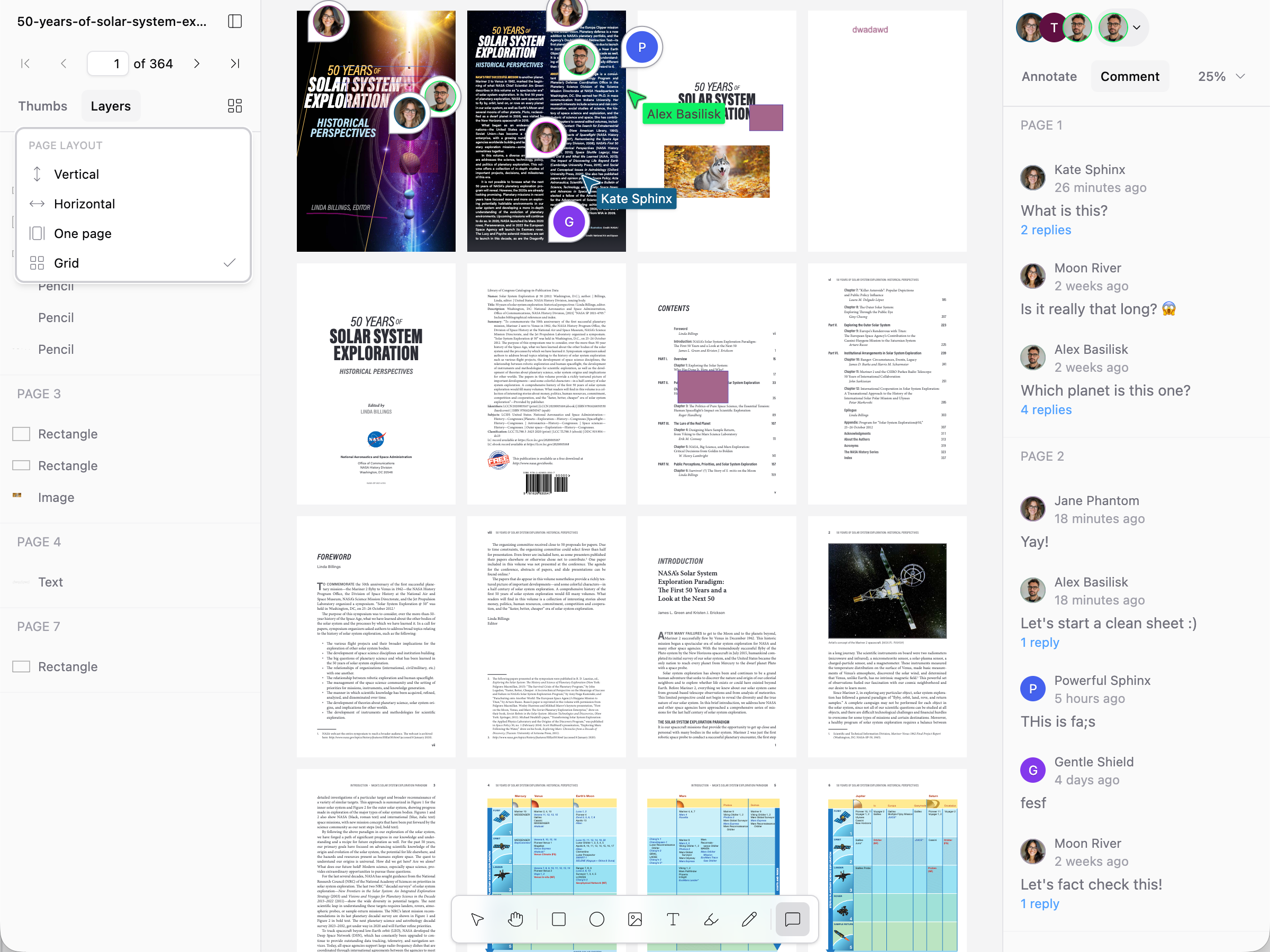Select the image insert tool
Screen dimensions: 1270x952
click(635, 919)
